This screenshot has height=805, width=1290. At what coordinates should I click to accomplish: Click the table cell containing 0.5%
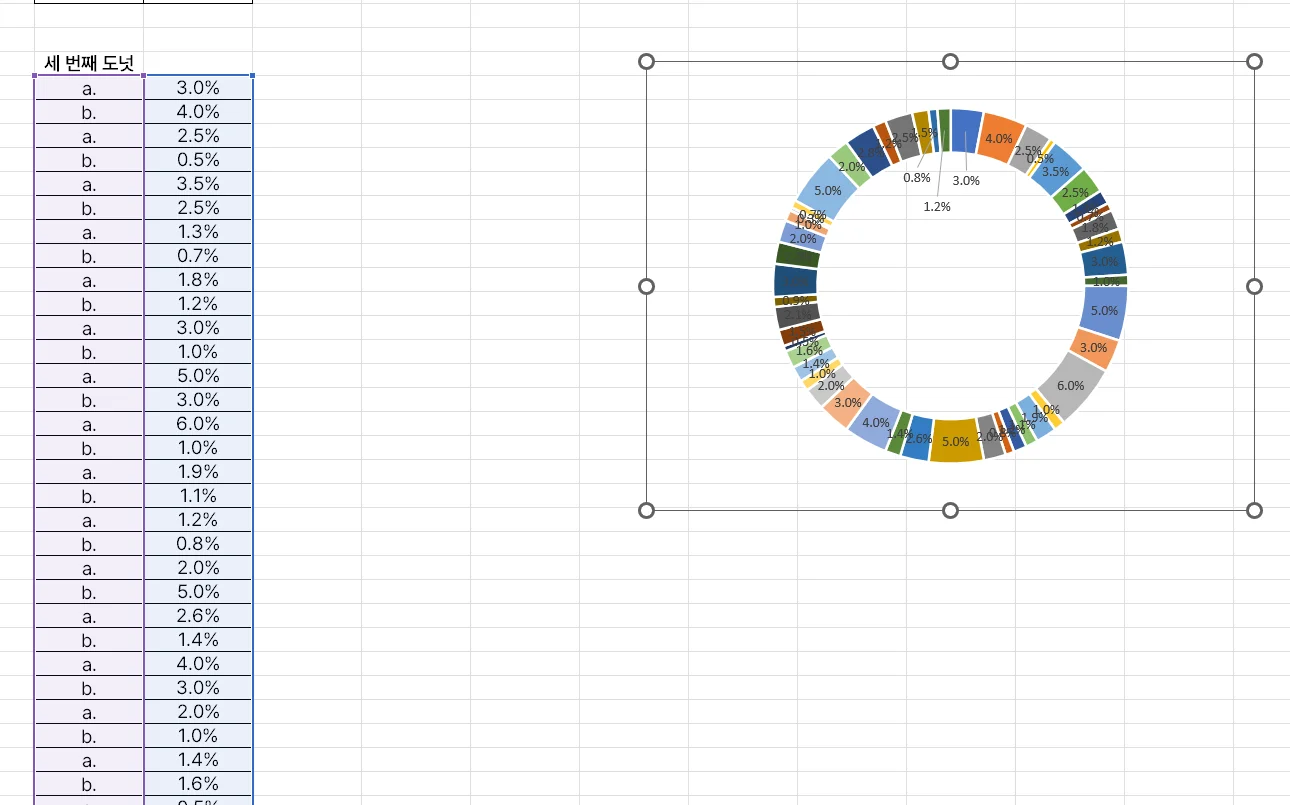pos(198,160)
